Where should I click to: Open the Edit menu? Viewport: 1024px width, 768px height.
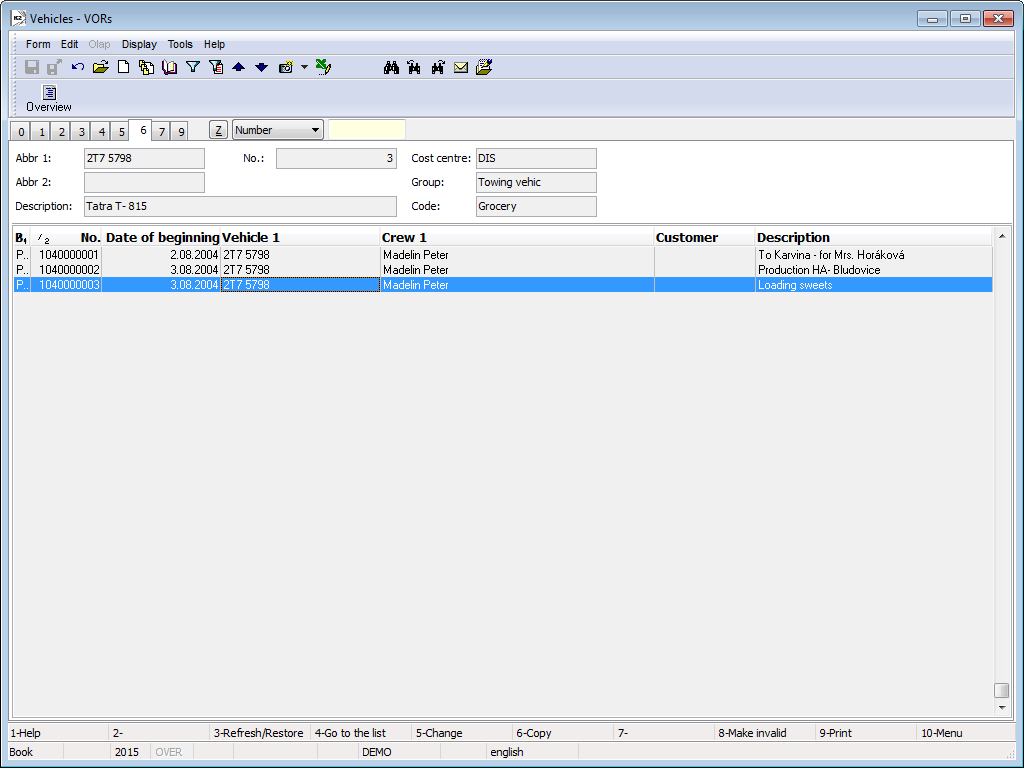(69, 44)
